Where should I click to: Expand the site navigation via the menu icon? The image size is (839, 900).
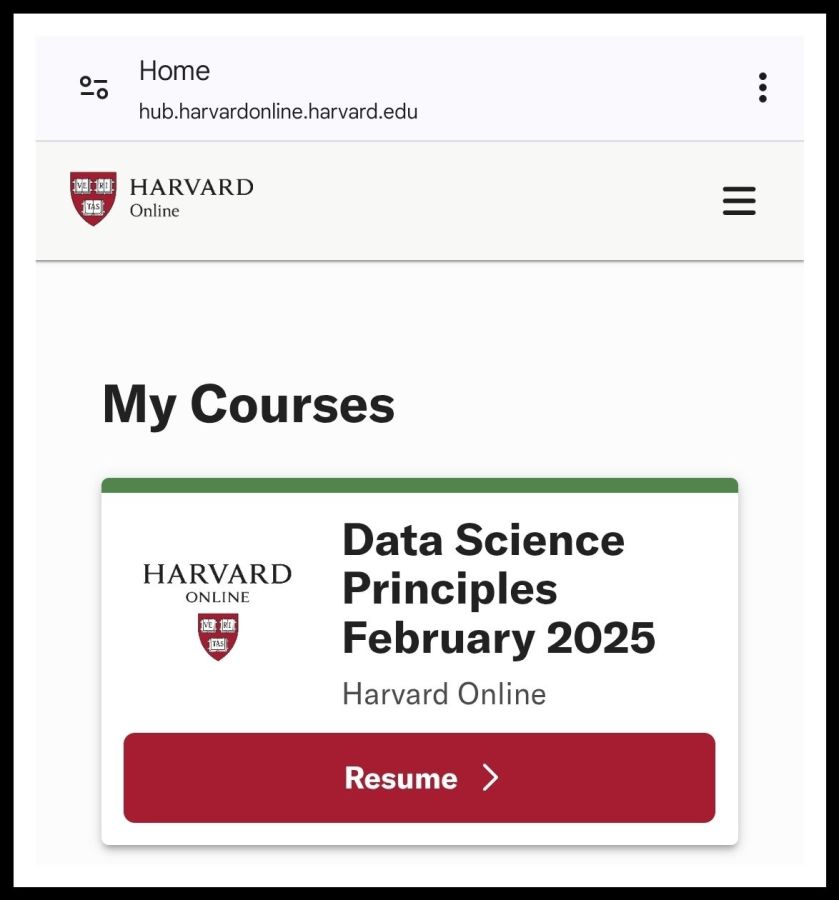point(739,201)
